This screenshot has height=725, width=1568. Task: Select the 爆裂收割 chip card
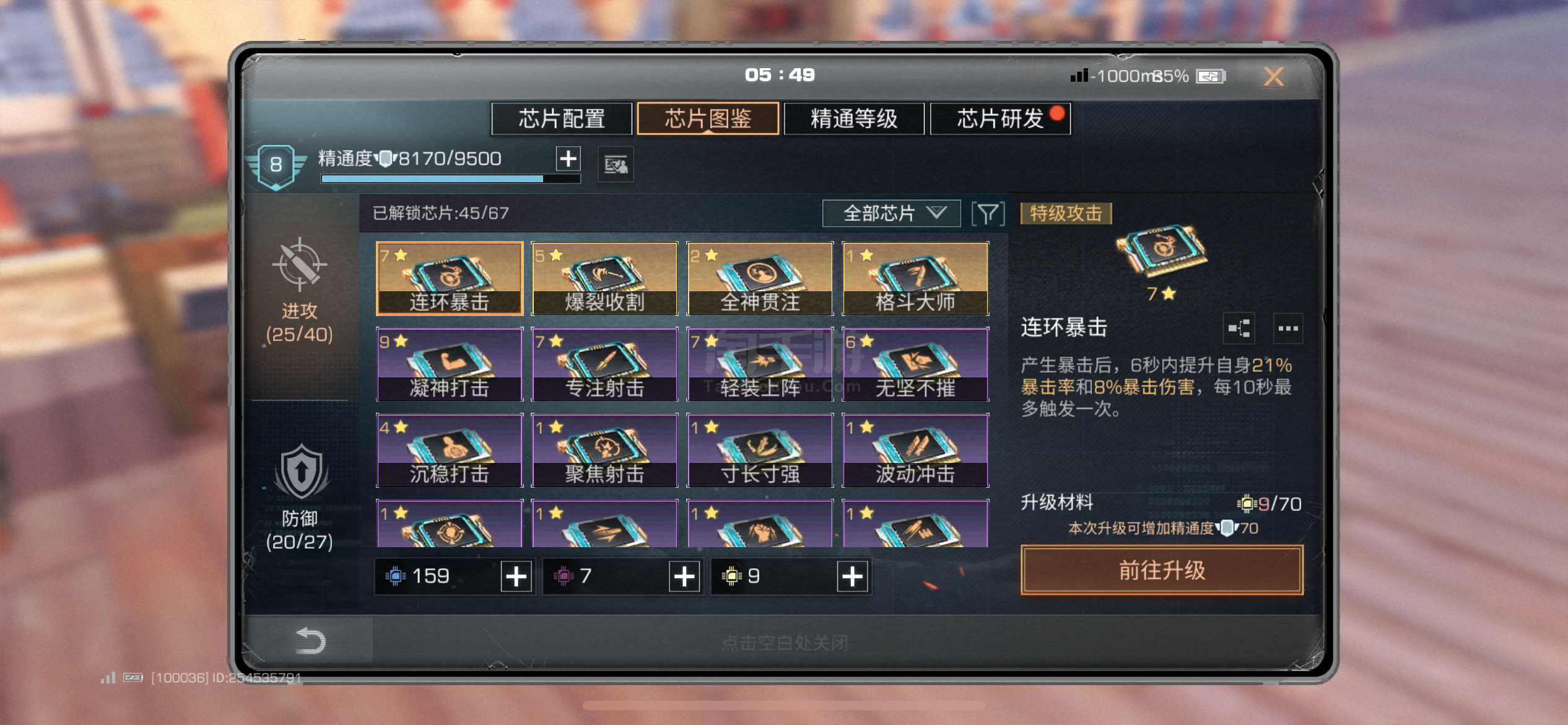pos(605,279)
